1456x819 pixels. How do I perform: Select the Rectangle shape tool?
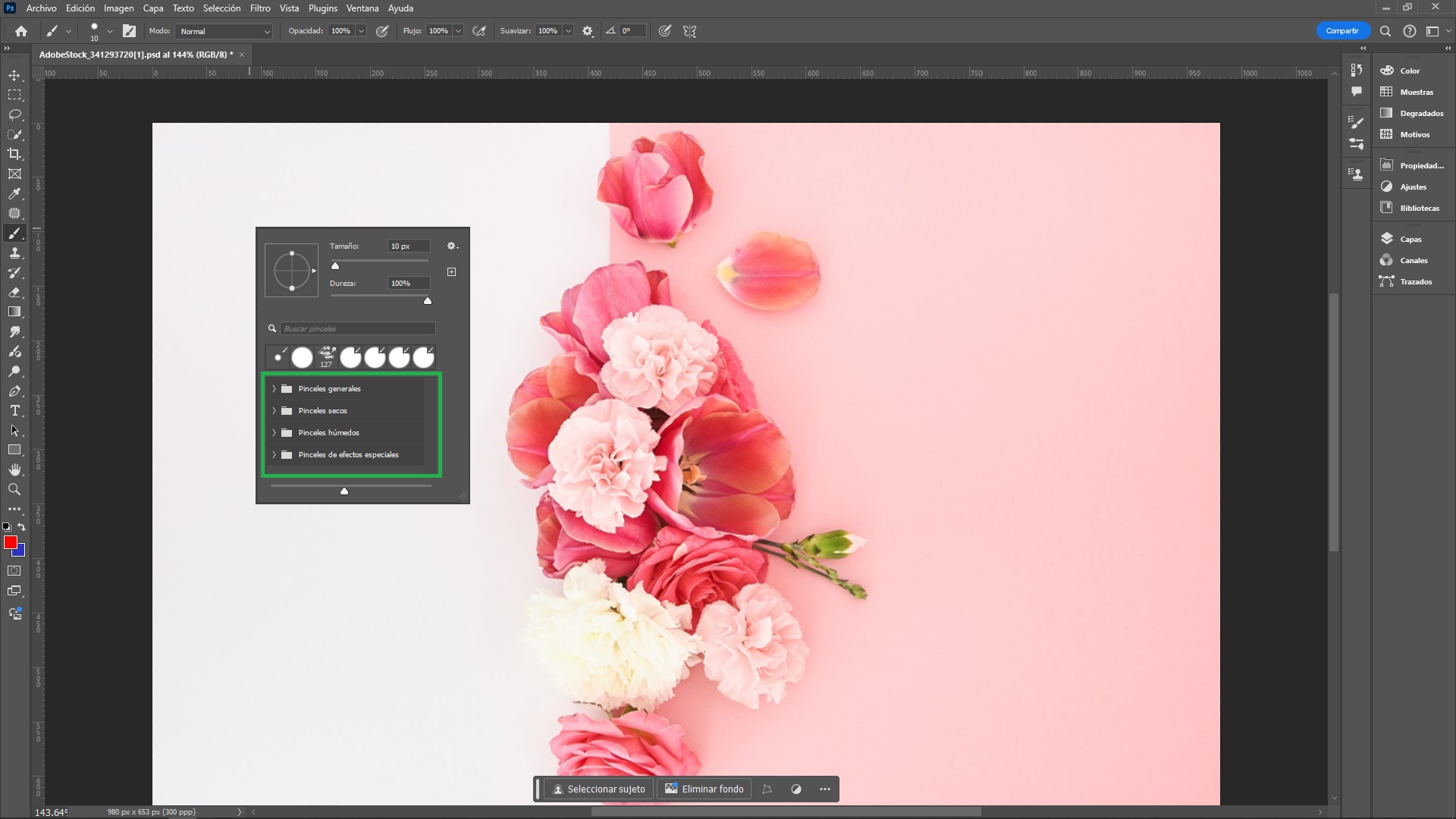pos(14,450)
